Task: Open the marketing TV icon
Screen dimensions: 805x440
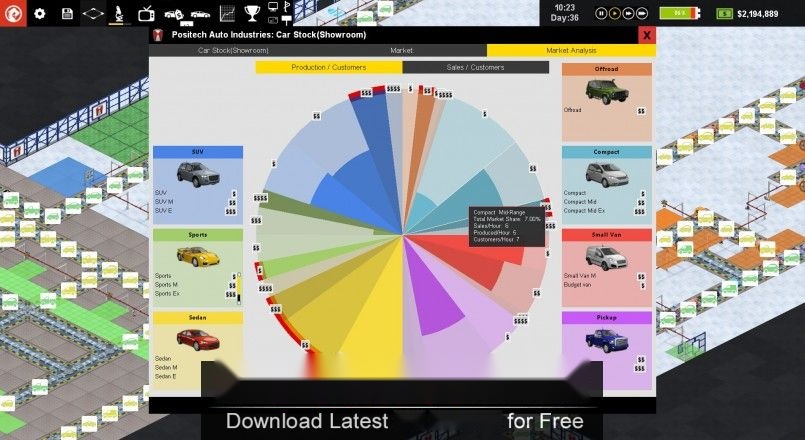Action: pyautogui.click(x=146, y=13)
